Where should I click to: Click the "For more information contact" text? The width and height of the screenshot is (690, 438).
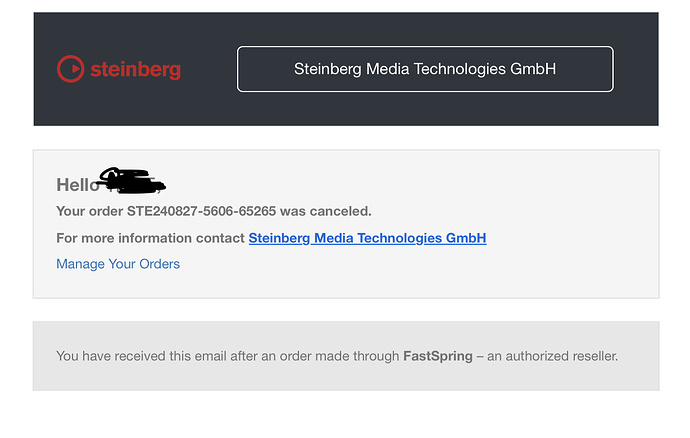pyautogui.click(x=150, y=238)
